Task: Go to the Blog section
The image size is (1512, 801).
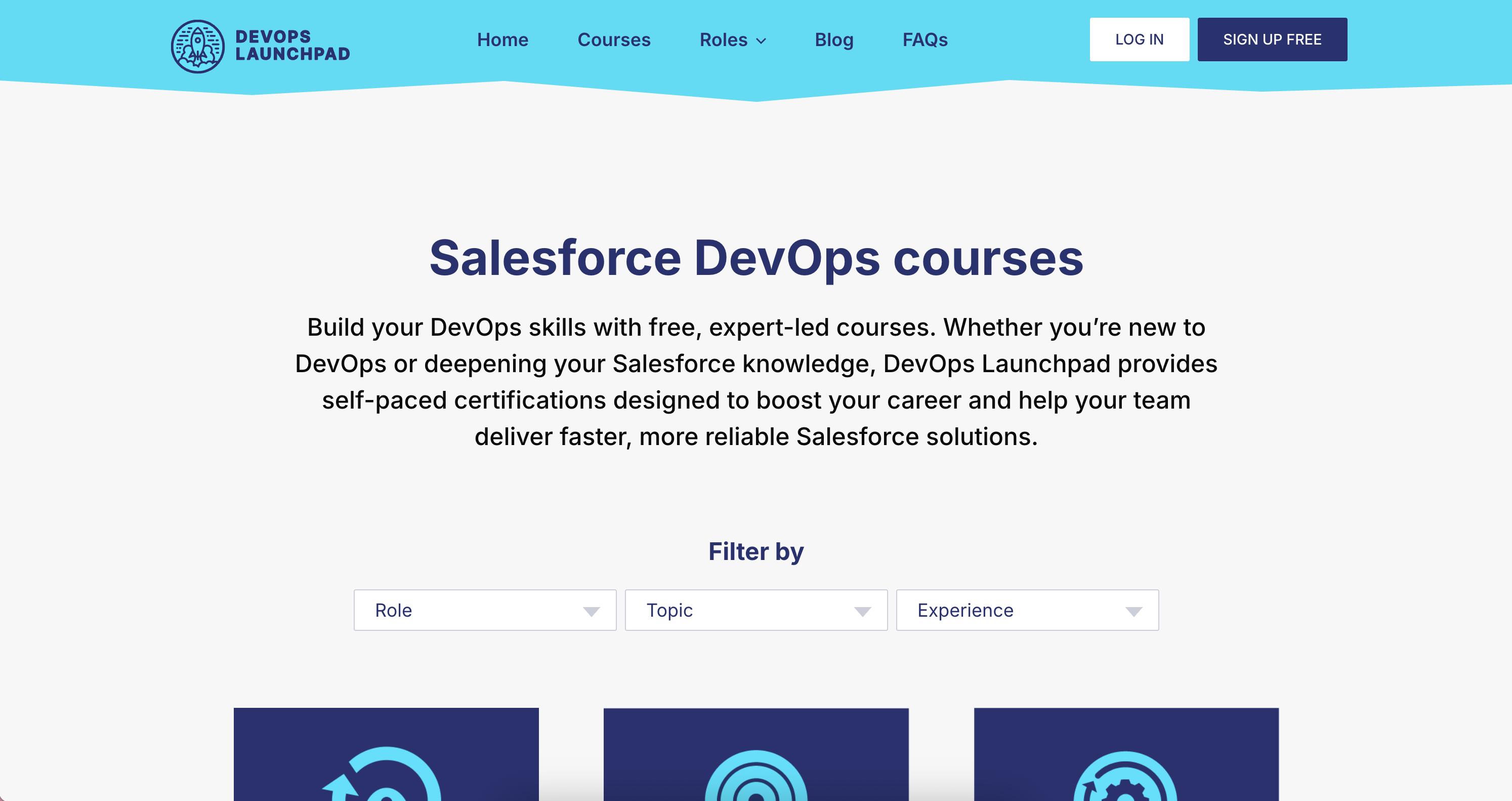Action: [x=833, y=39]
